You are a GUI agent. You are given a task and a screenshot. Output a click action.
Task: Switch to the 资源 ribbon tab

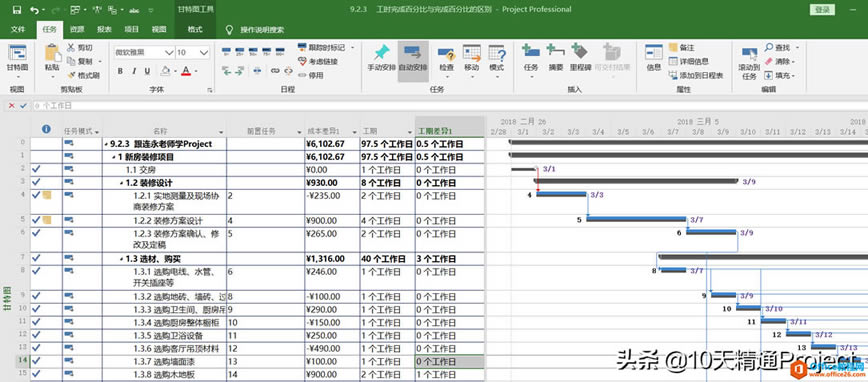pyautogui.click(x=77, y=29)
